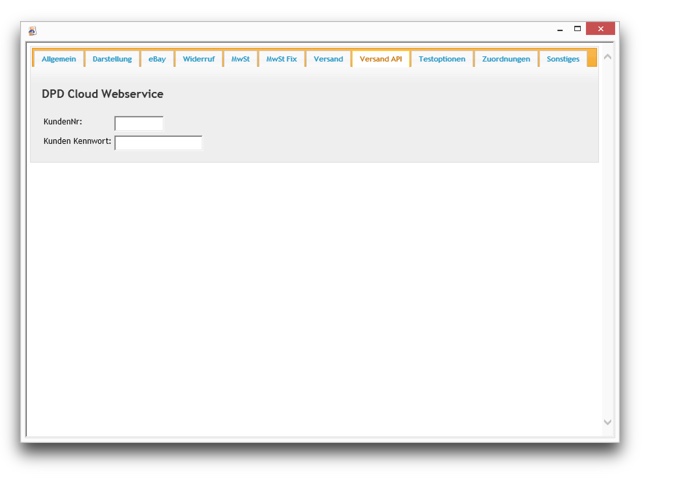This screenshot has height=484, width=688.
Task: Open the Testoptionen tab
Action: point(442,59)
